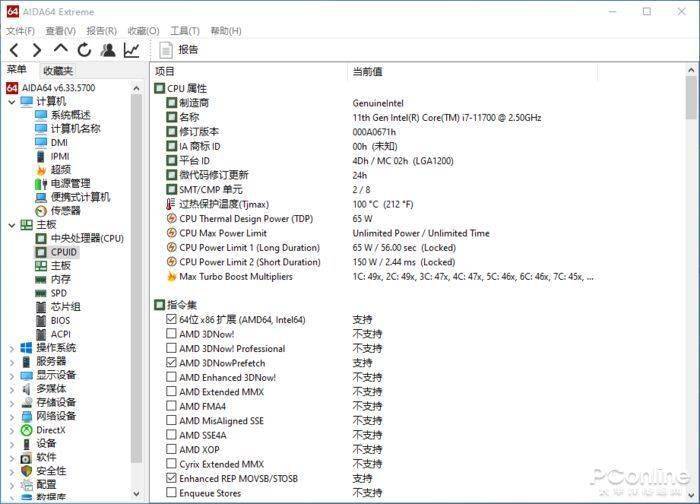Switch to the 收藏夹 tab
700x504 pixels.
(x=58, y=71)
